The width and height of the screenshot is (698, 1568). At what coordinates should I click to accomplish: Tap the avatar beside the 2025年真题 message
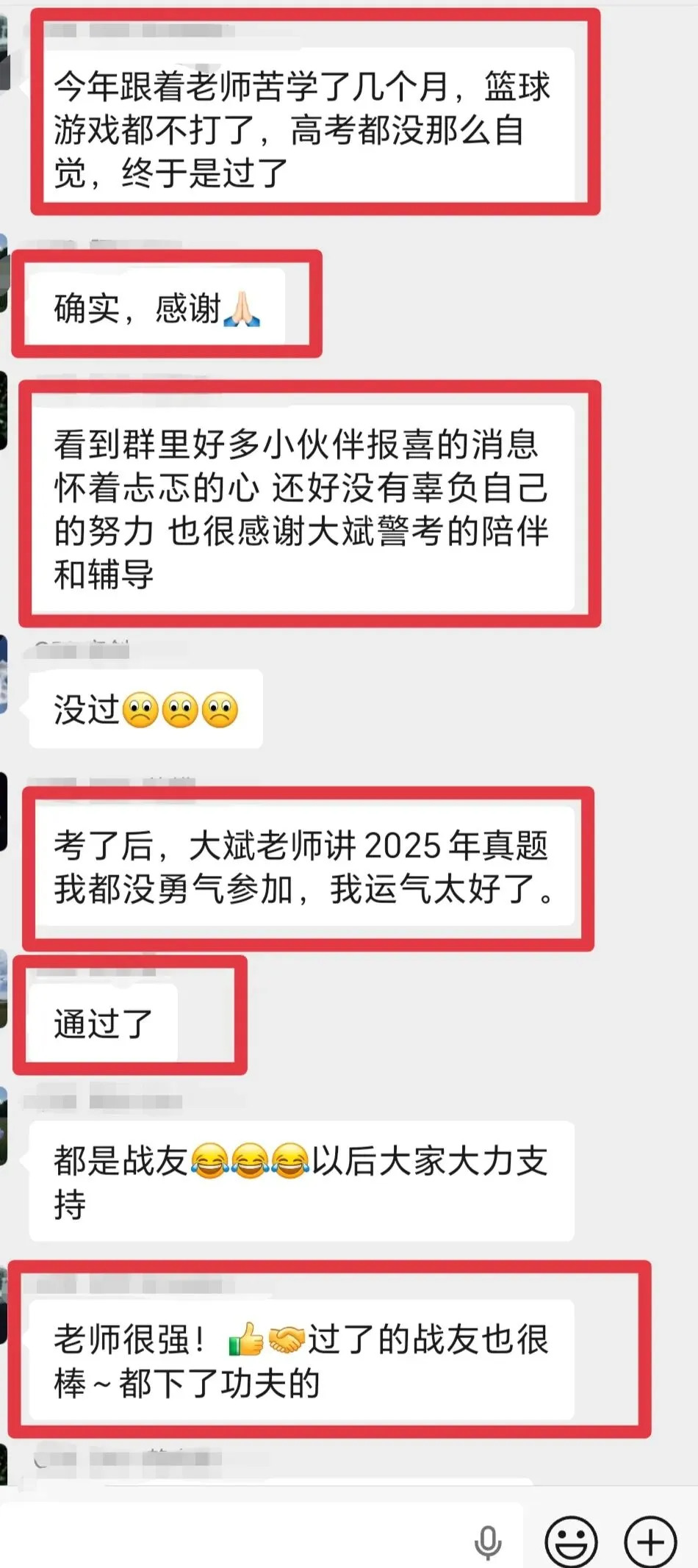pyautogui.click(x=3, y=811)
